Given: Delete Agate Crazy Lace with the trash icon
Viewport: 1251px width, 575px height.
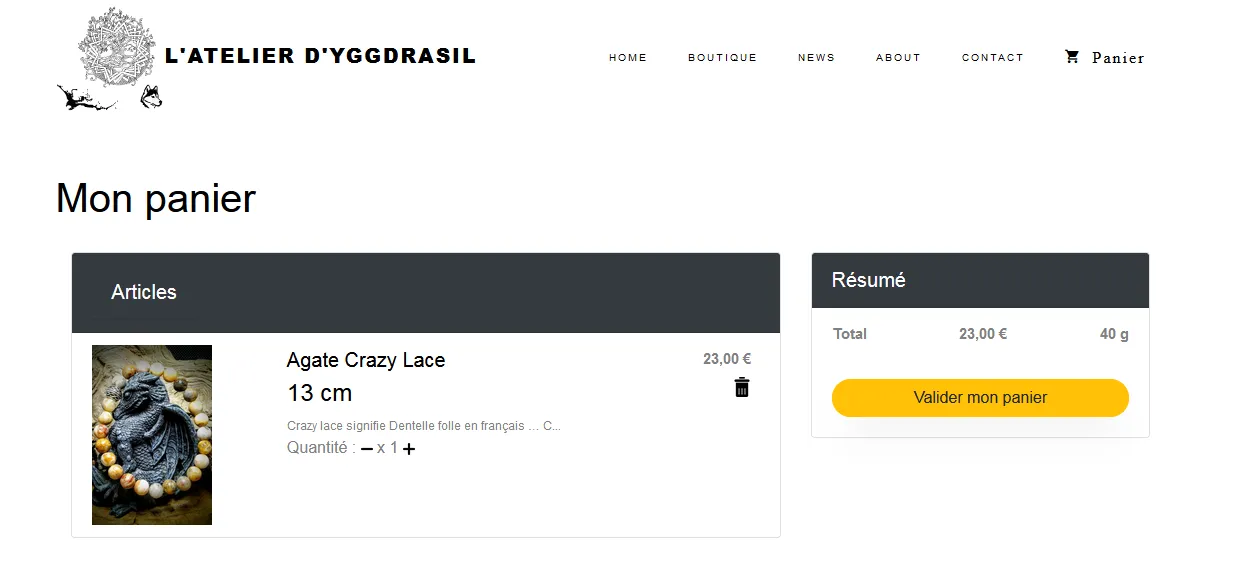Looking at the screenshot, I should (x=742, y=388).
